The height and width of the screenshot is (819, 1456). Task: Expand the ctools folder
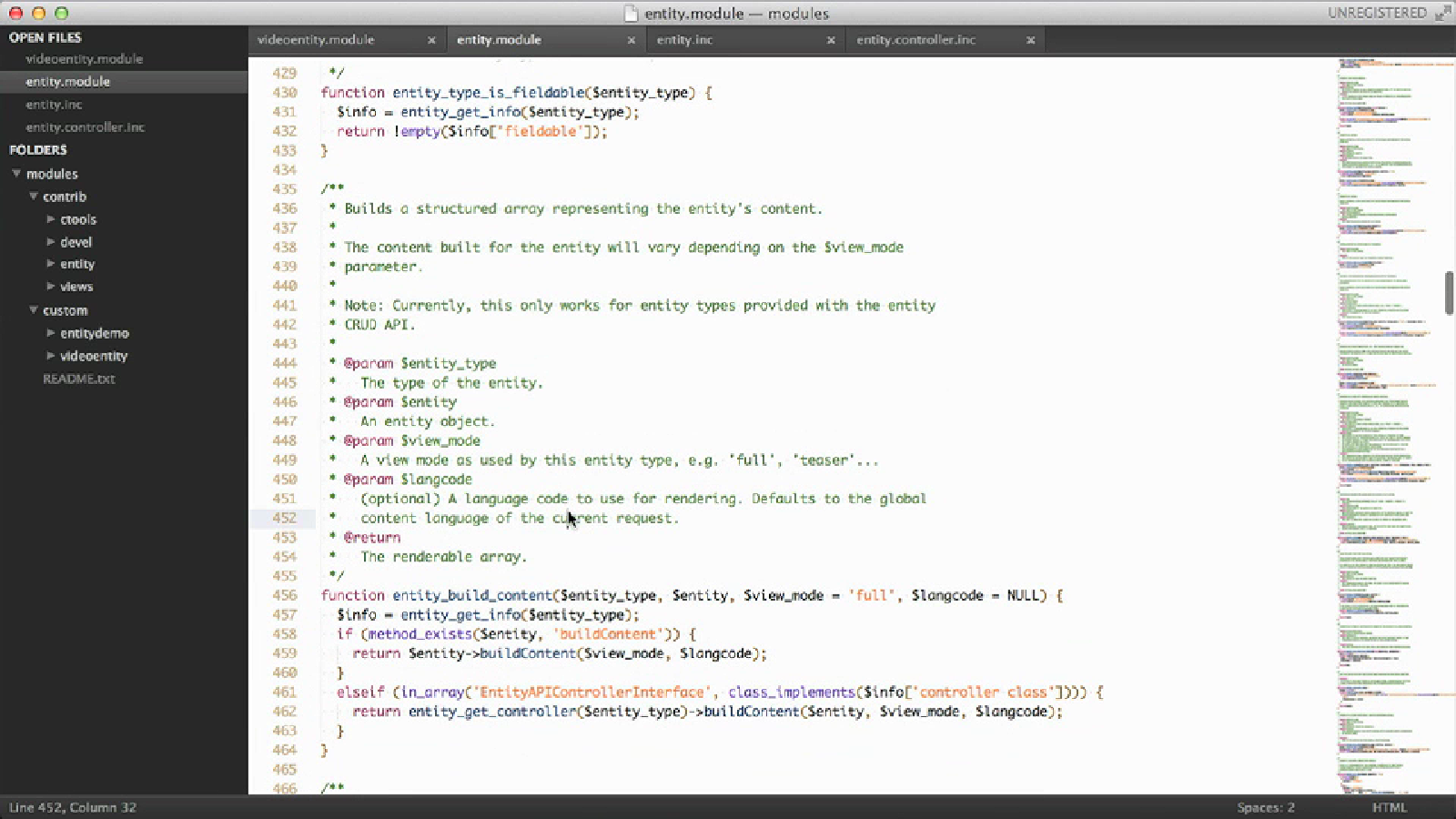click(51, 219)
